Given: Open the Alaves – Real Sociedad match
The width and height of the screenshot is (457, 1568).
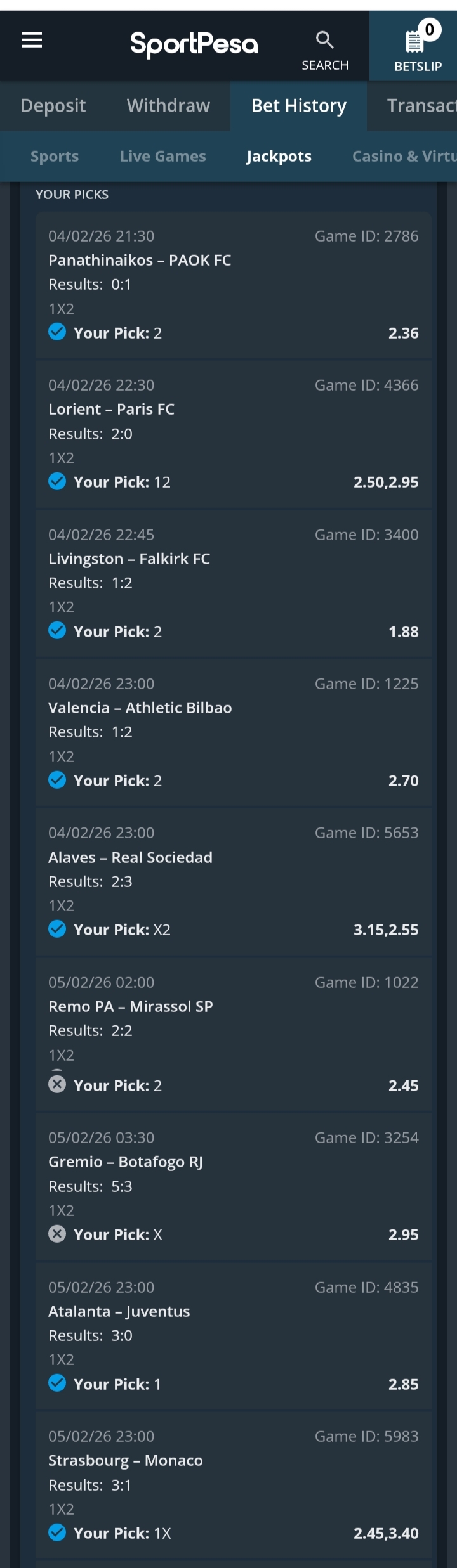Looking at the screenshot, I should point(131,857).
